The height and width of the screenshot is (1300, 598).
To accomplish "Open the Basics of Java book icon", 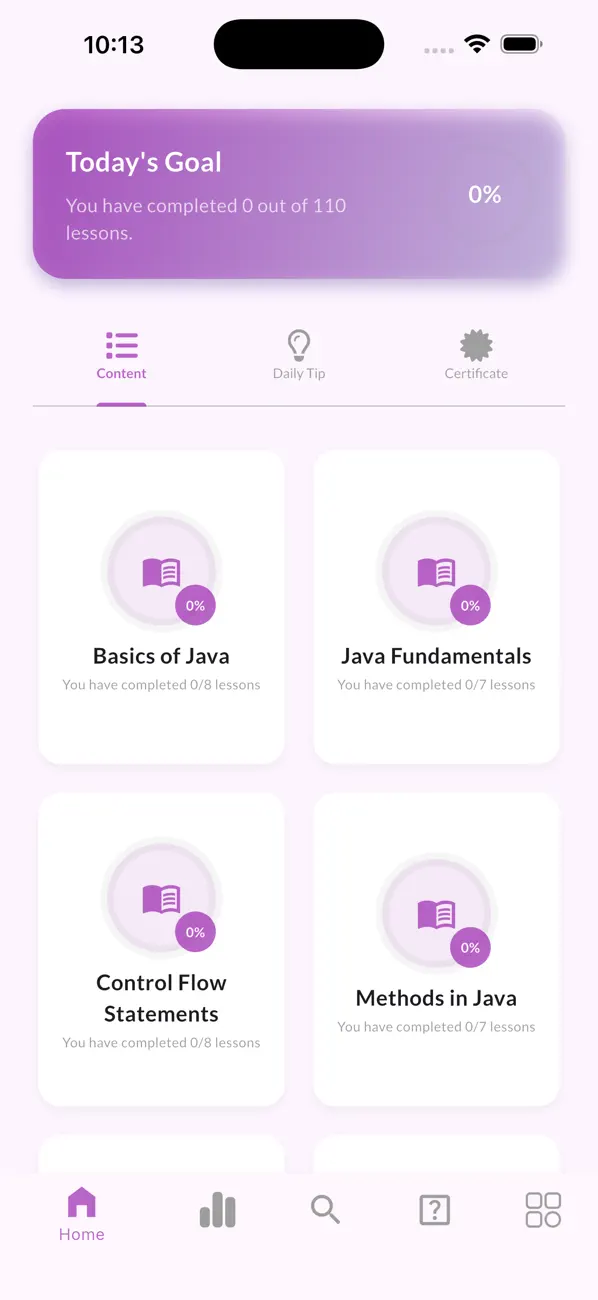I will pos(162,570).
